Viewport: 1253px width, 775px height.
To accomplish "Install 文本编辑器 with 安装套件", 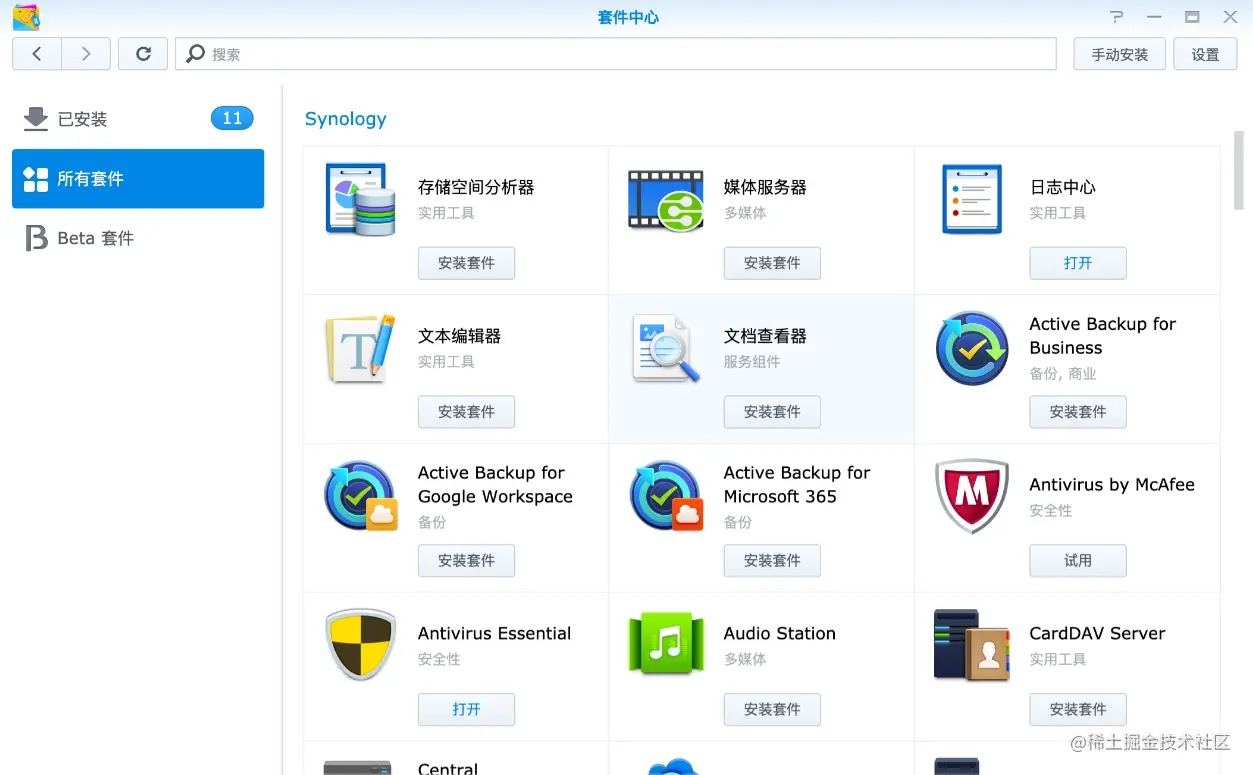I will click(x=466, y=412).
